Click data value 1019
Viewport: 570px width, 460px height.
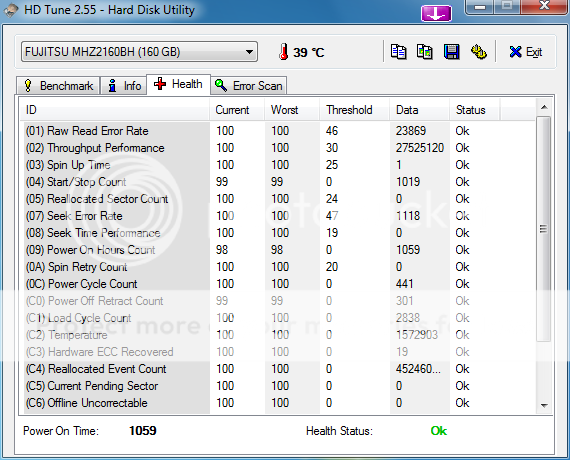408,182
